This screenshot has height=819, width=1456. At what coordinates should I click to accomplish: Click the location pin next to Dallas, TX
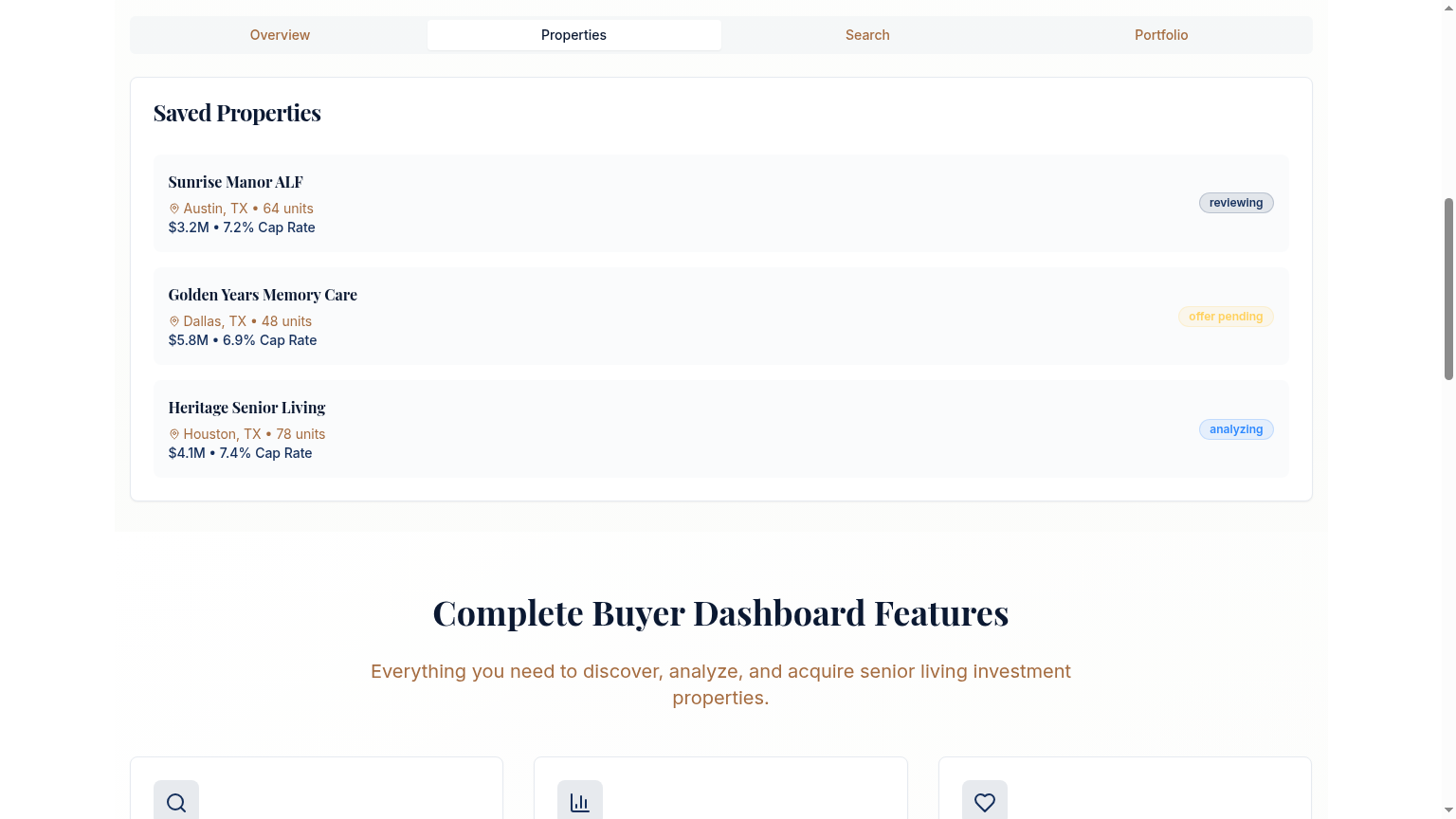click(x=174, y=321)
